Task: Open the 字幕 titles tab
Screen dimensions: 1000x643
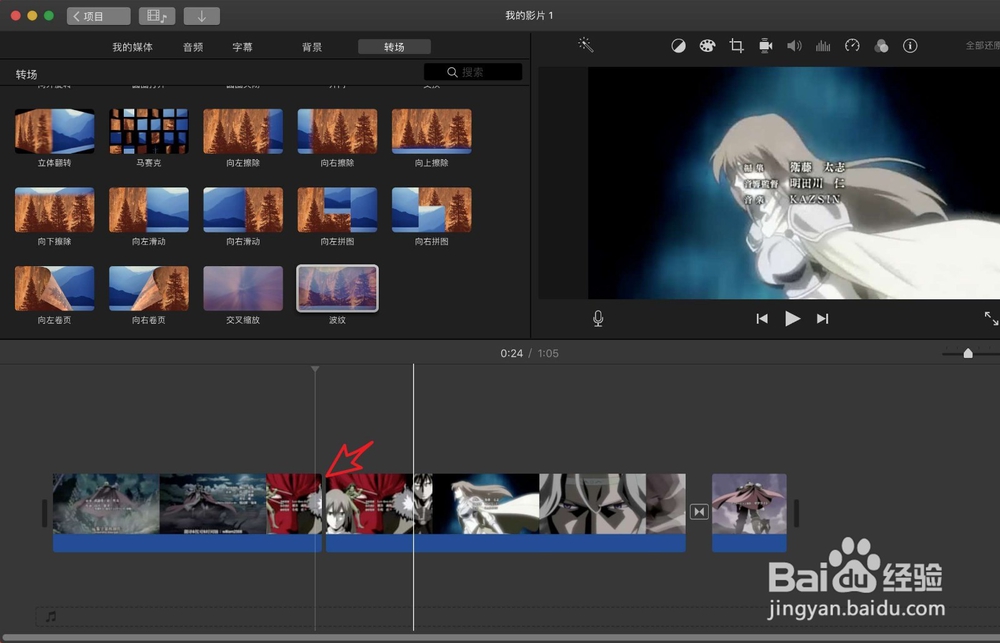Action: click(x=242, y=47)
